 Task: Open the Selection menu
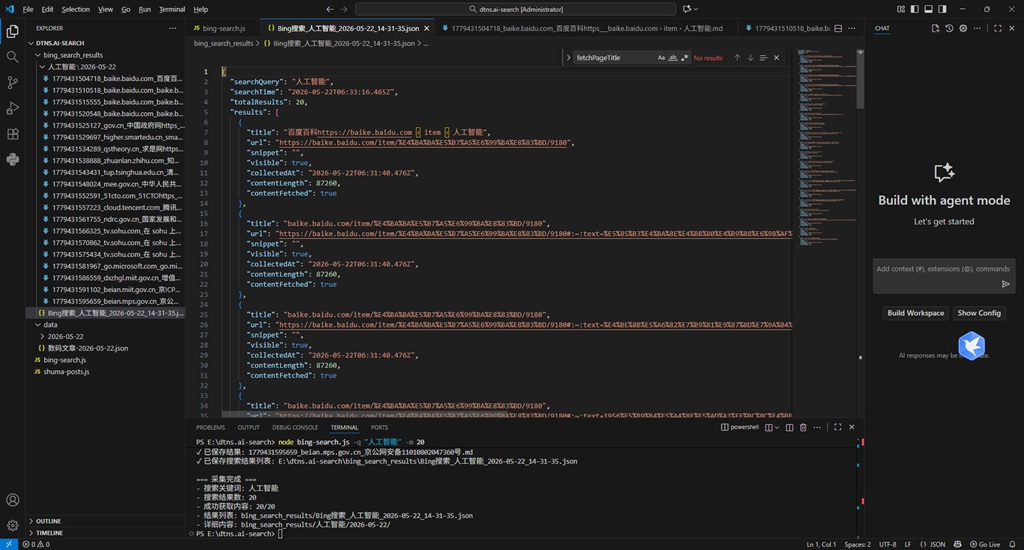coord(76,9)
